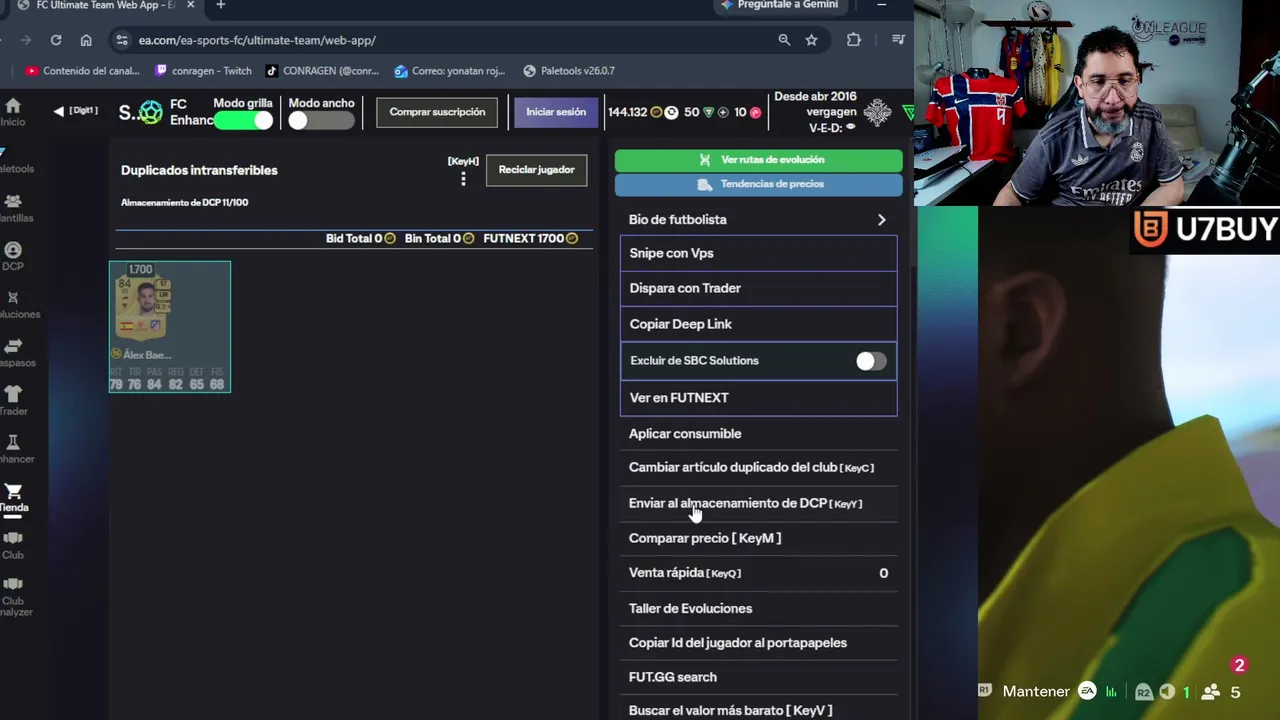Select FUT.GG search option

point(758,677)
